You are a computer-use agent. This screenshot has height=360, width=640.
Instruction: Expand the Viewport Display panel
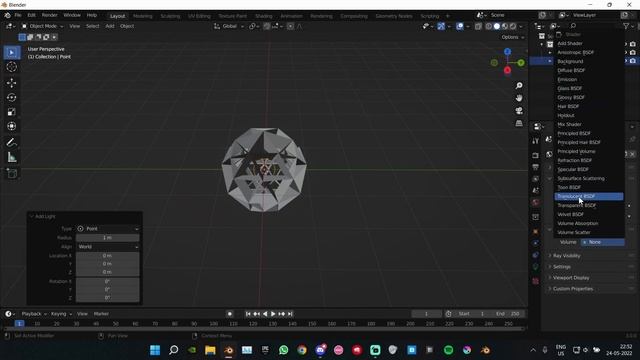(571, 278)
